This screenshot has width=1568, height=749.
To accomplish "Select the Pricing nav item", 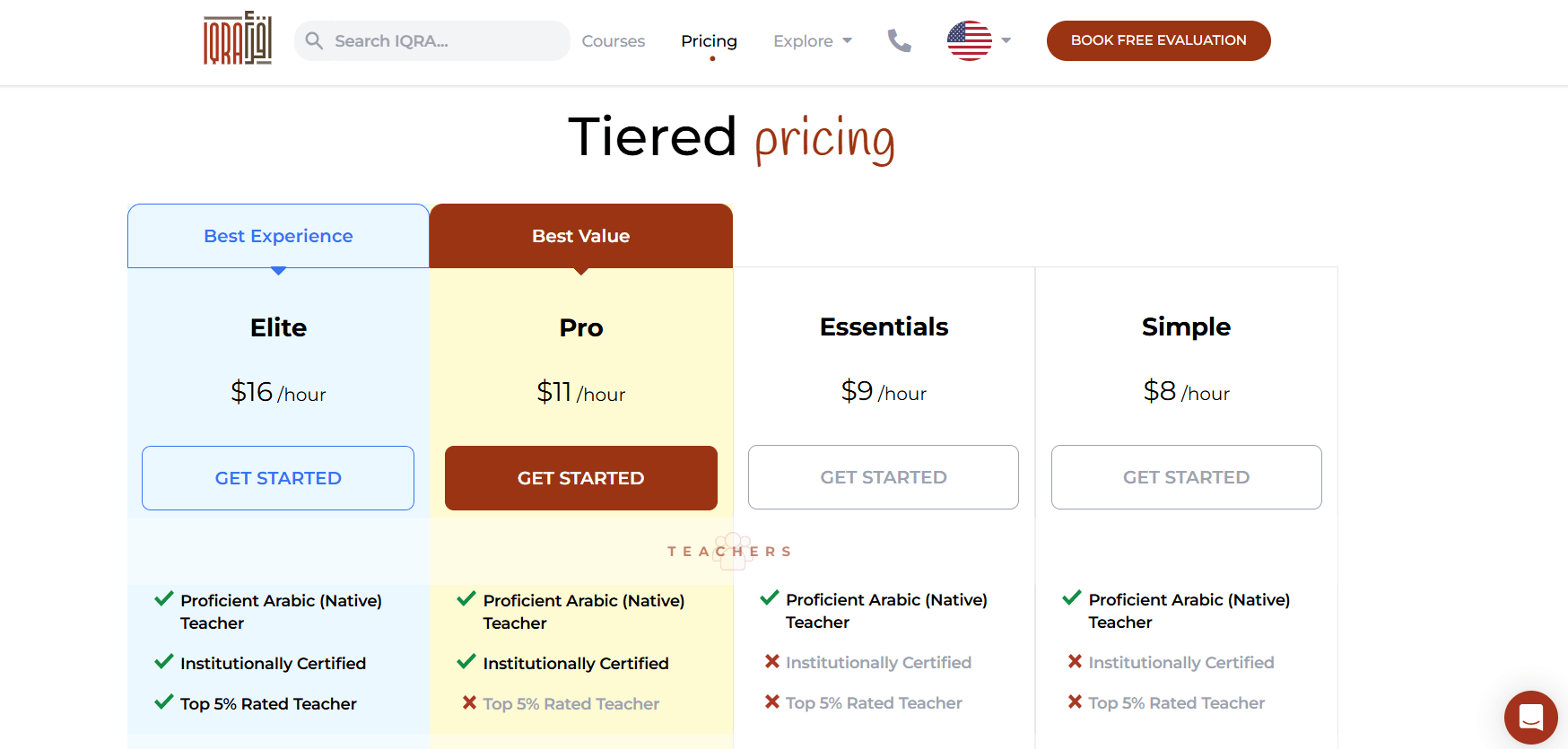I will coord(709,41).
